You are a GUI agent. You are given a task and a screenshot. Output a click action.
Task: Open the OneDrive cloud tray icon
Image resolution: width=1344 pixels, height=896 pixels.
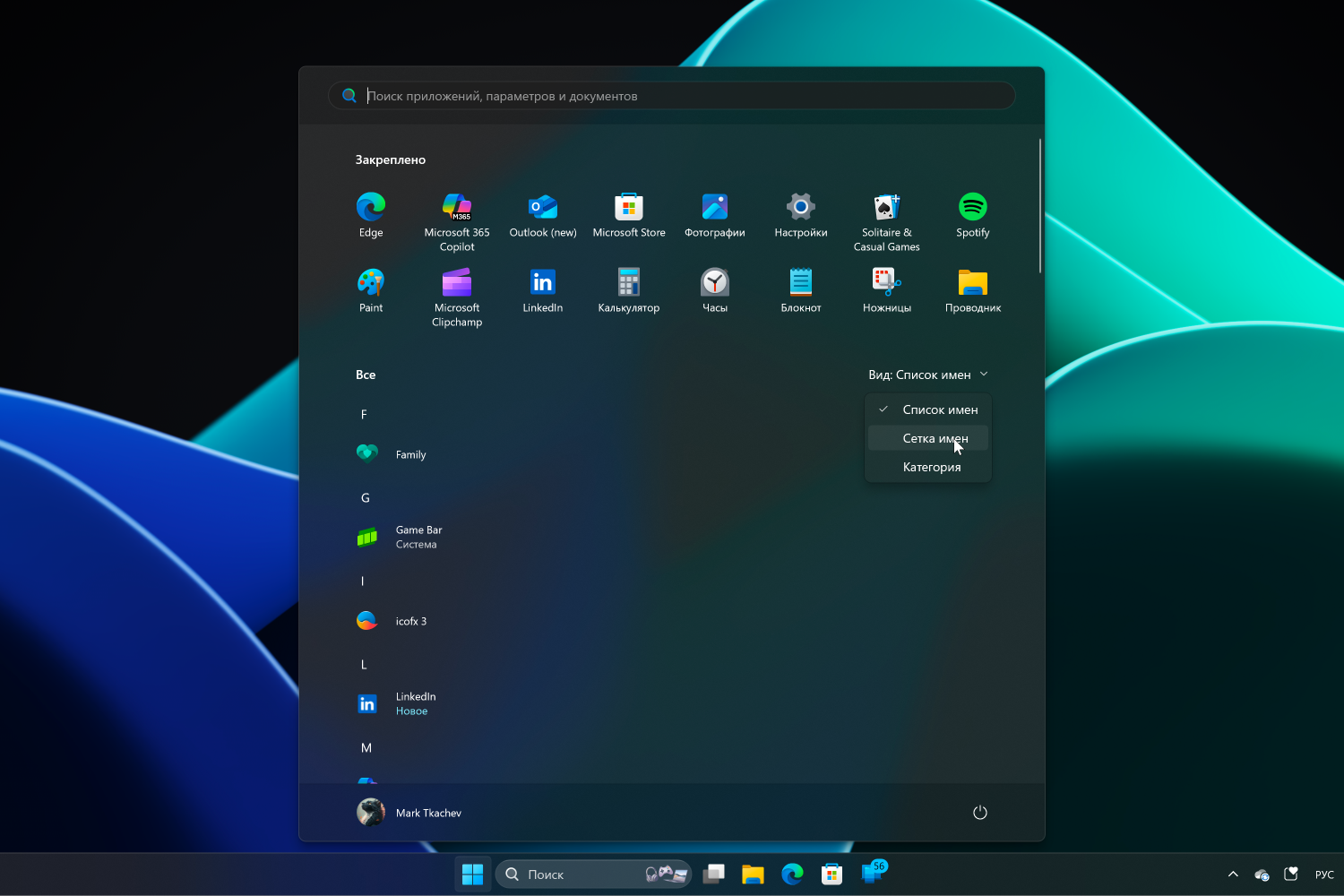point(1262,874)
